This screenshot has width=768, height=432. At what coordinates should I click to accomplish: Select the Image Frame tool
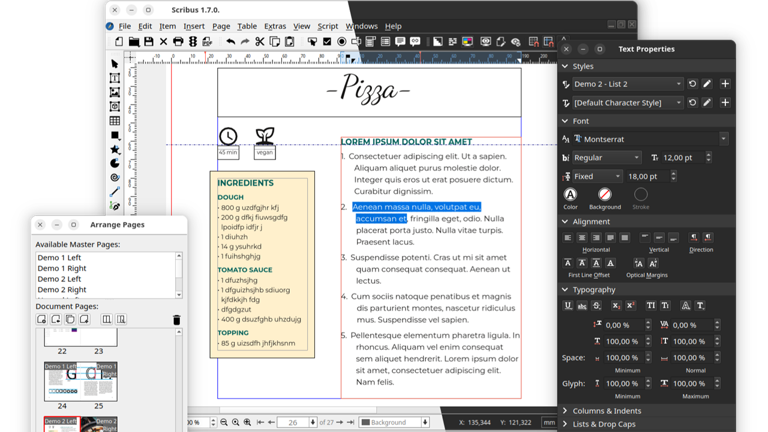click(115, 92)
